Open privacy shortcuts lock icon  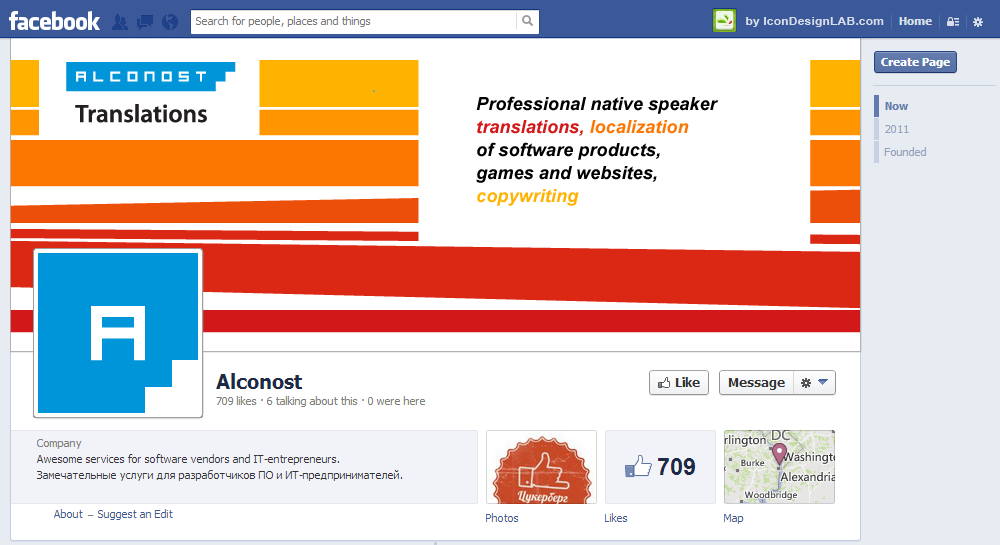[953, 22]
